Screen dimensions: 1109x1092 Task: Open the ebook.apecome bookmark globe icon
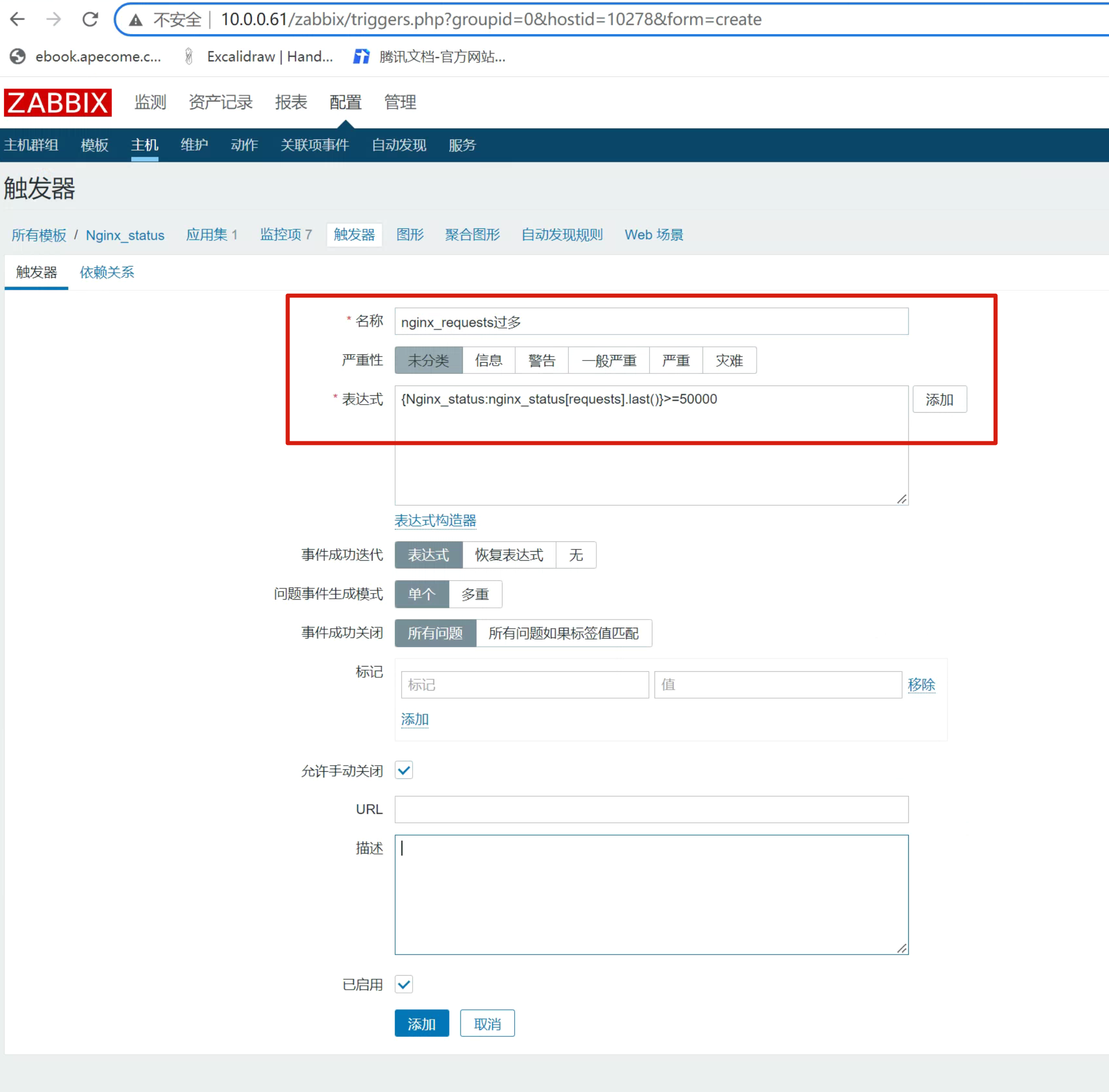coord(18,56)
